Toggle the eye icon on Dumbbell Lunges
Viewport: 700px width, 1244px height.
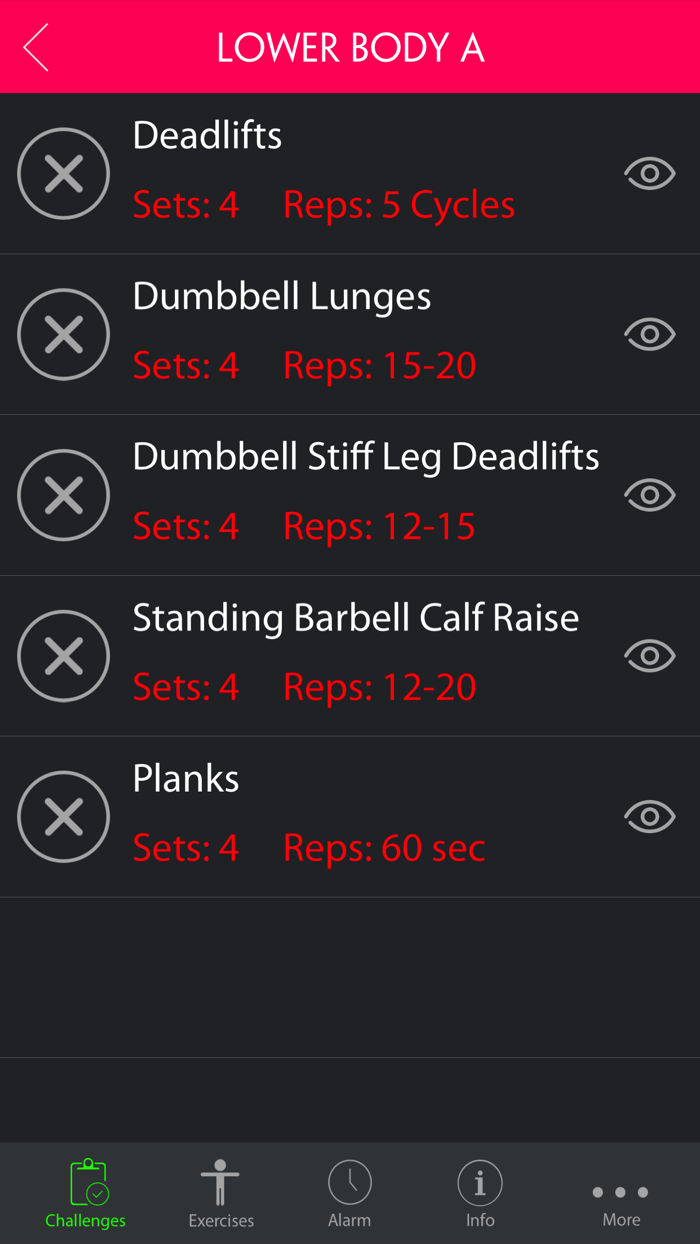point(649,334)
